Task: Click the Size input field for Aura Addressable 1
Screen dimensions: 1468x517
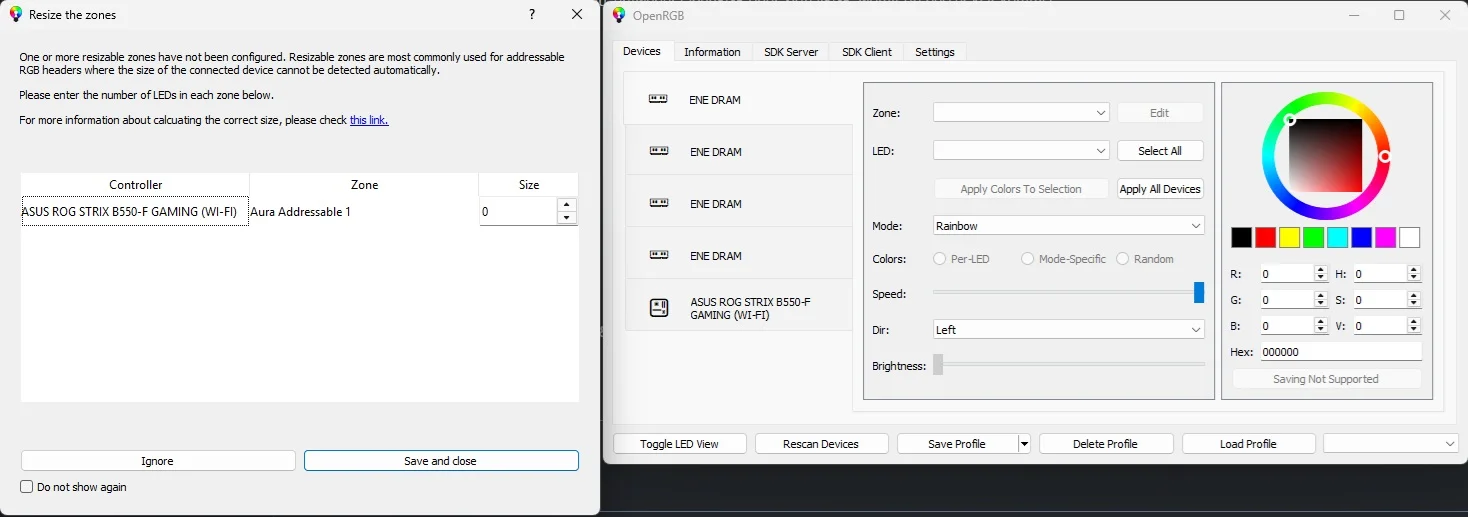Action: click(x=519, y=212)
